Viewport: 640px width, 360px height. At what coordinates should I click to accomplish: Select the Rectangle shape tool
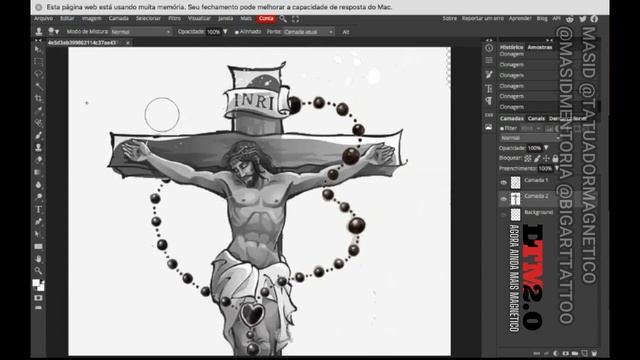tap(38, 246)
